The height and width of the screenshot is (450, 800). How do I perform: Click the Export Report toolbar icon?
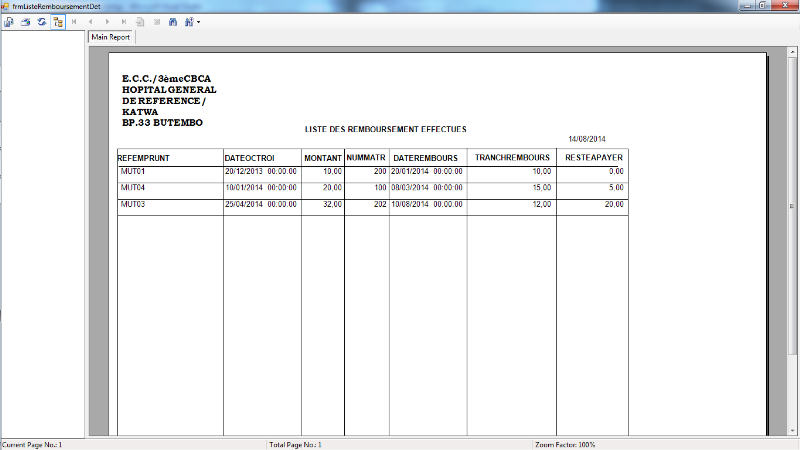[x=9, y=22]
